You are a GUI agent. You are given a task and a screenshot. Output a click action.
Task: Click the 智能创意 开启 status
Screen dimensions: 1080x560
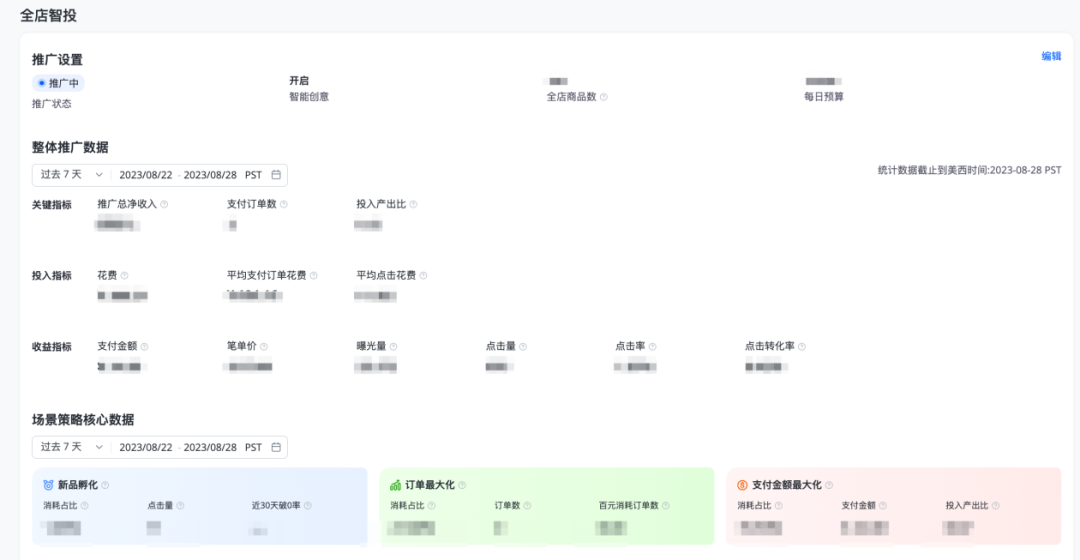tap(299, 81)
